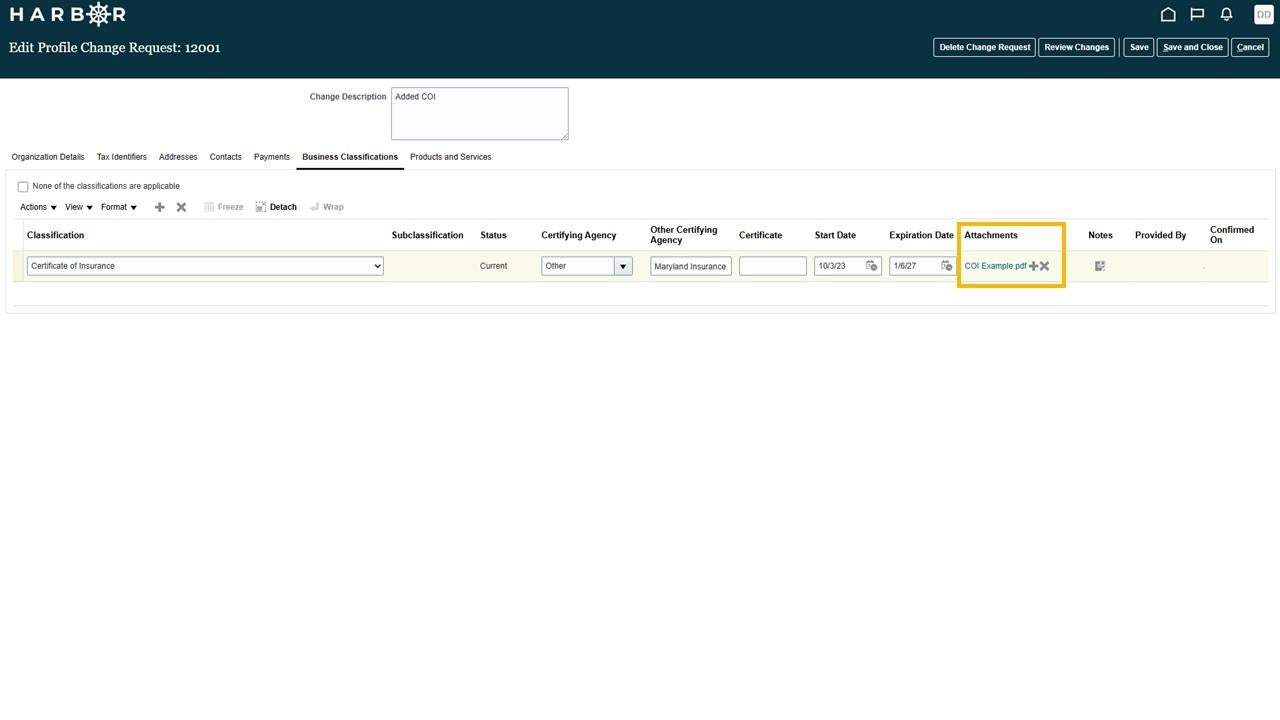
Task: Open the Expiration Date calendar picker
Action: tap(947, 266)
